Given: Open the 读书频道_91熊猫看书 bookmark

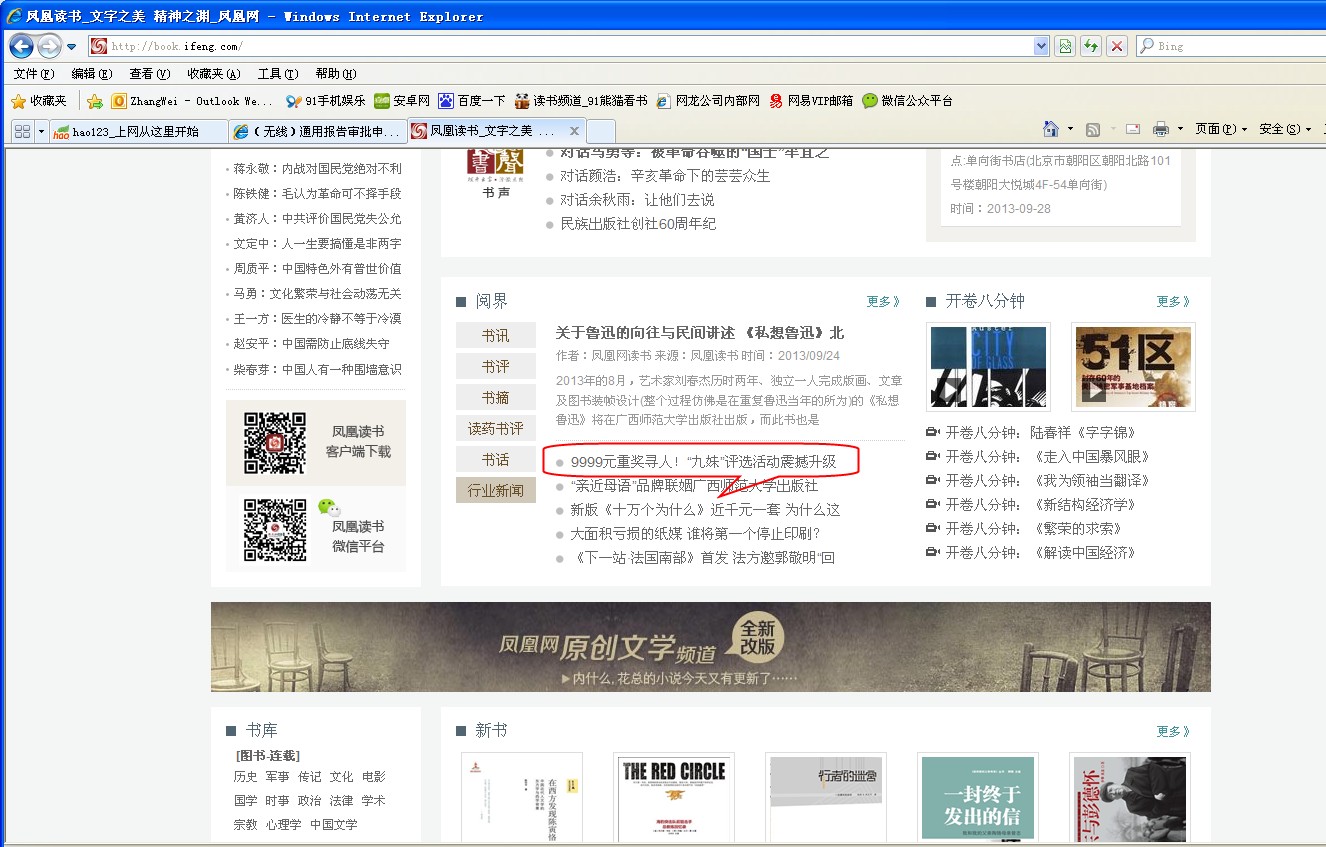Looking at the screenshot, I should pos(581,101).
